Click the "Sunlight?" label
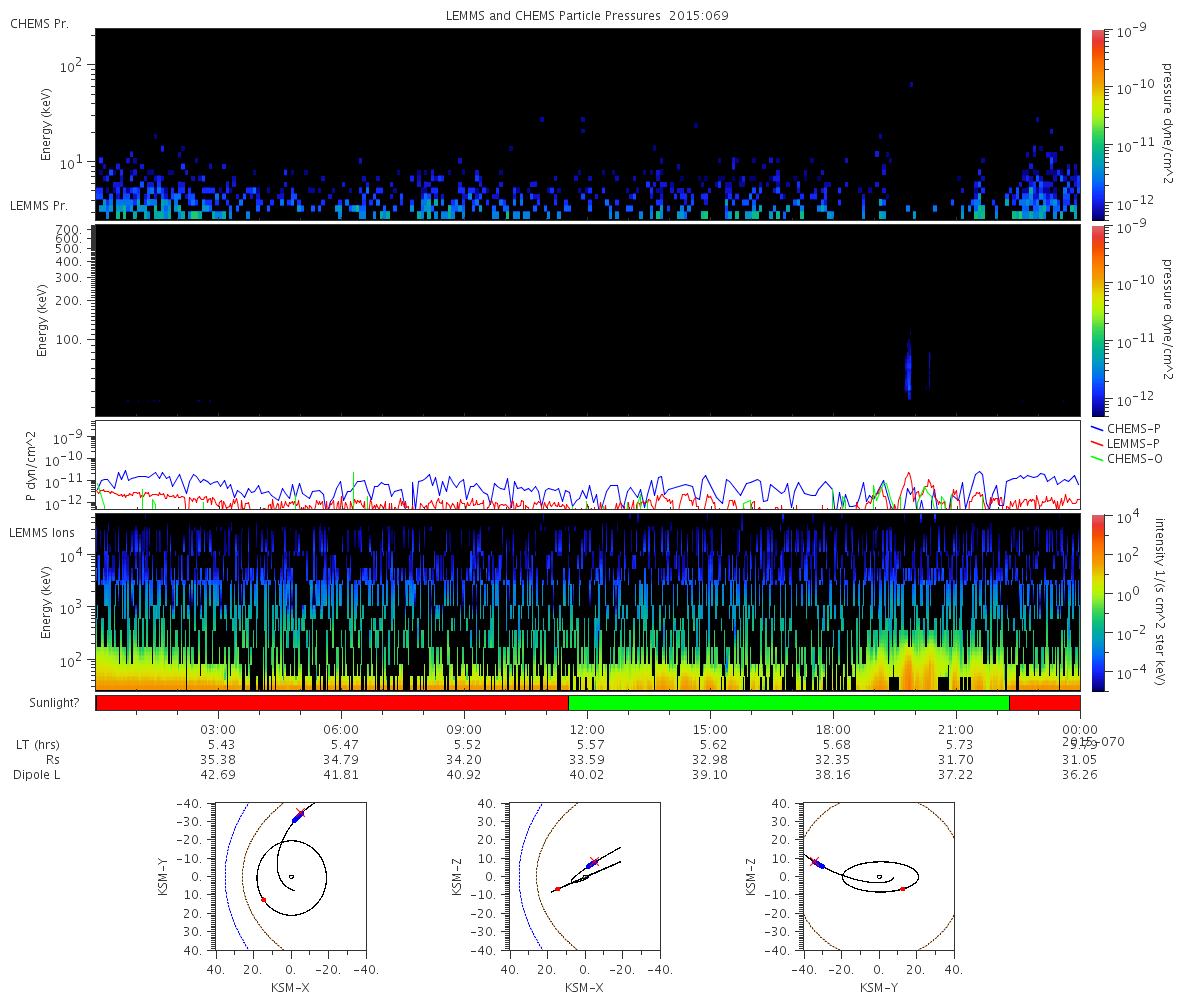This screenshot has width=1200, height=1000. (x=44, y=703)
